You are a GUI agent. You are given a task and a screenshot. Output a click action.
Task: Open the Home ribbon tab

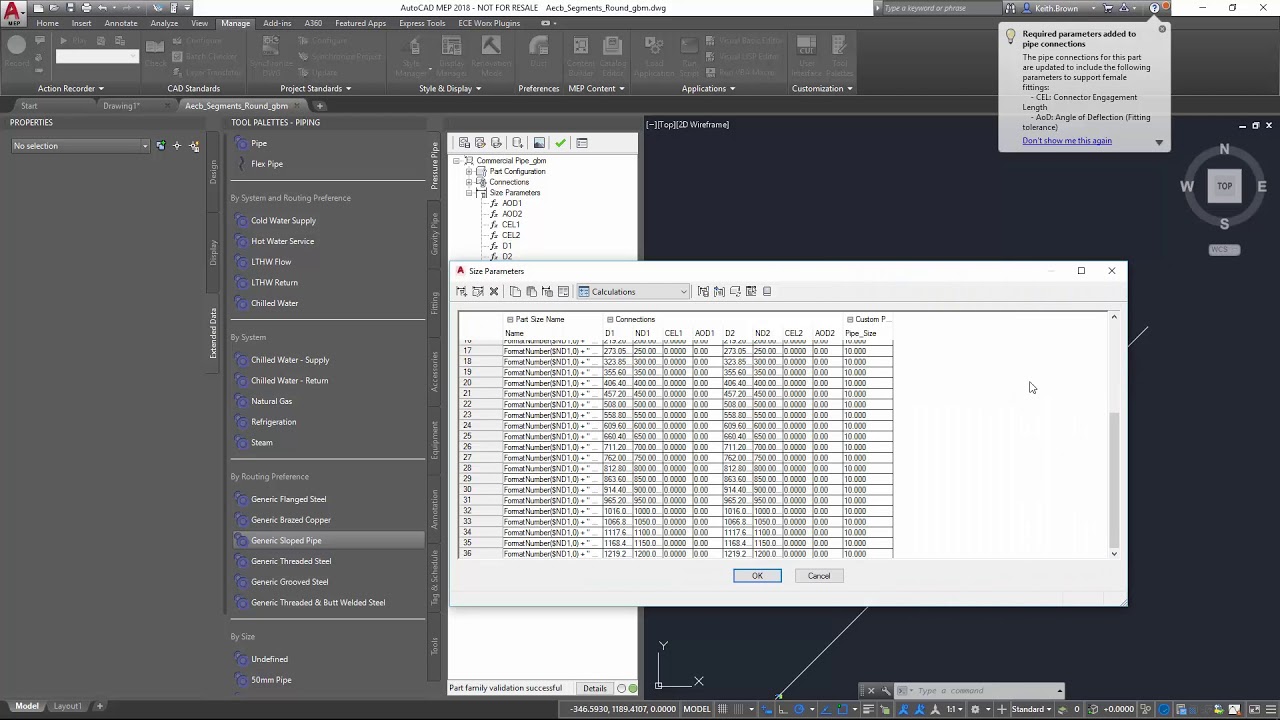(47, 23)
